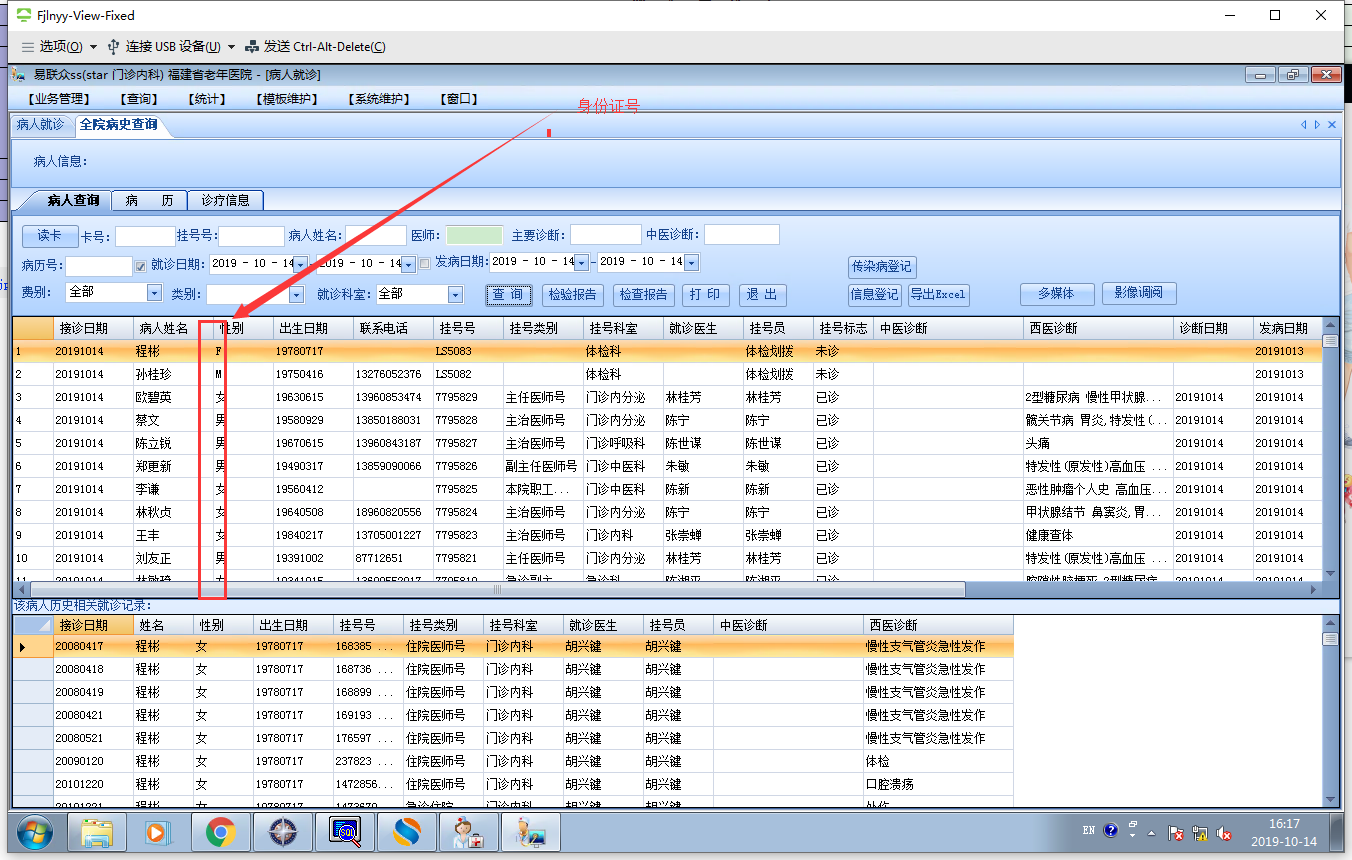The image size is (1352, 860).
Task: Open the 发病日期 end date dropdown
Action: (x=691, y=262)
